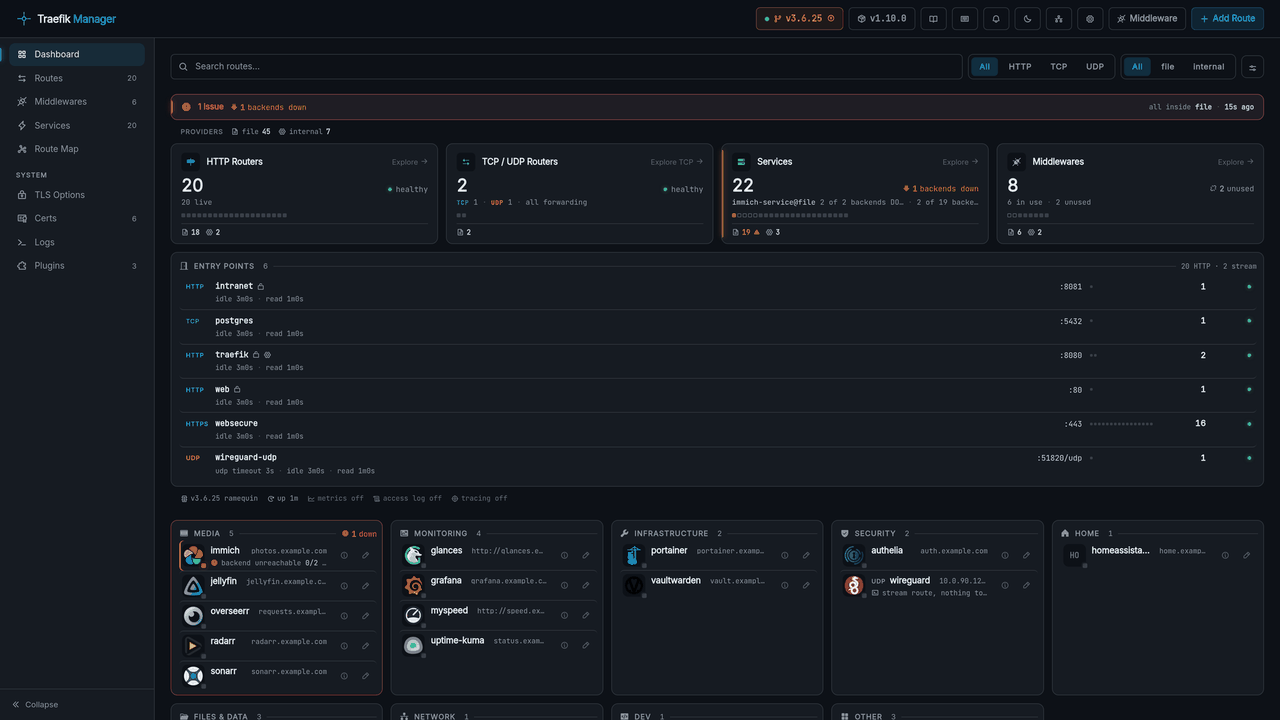Expand the intranet entry point row
This screenshot has height=720, width=1280.
coord(717,292)
